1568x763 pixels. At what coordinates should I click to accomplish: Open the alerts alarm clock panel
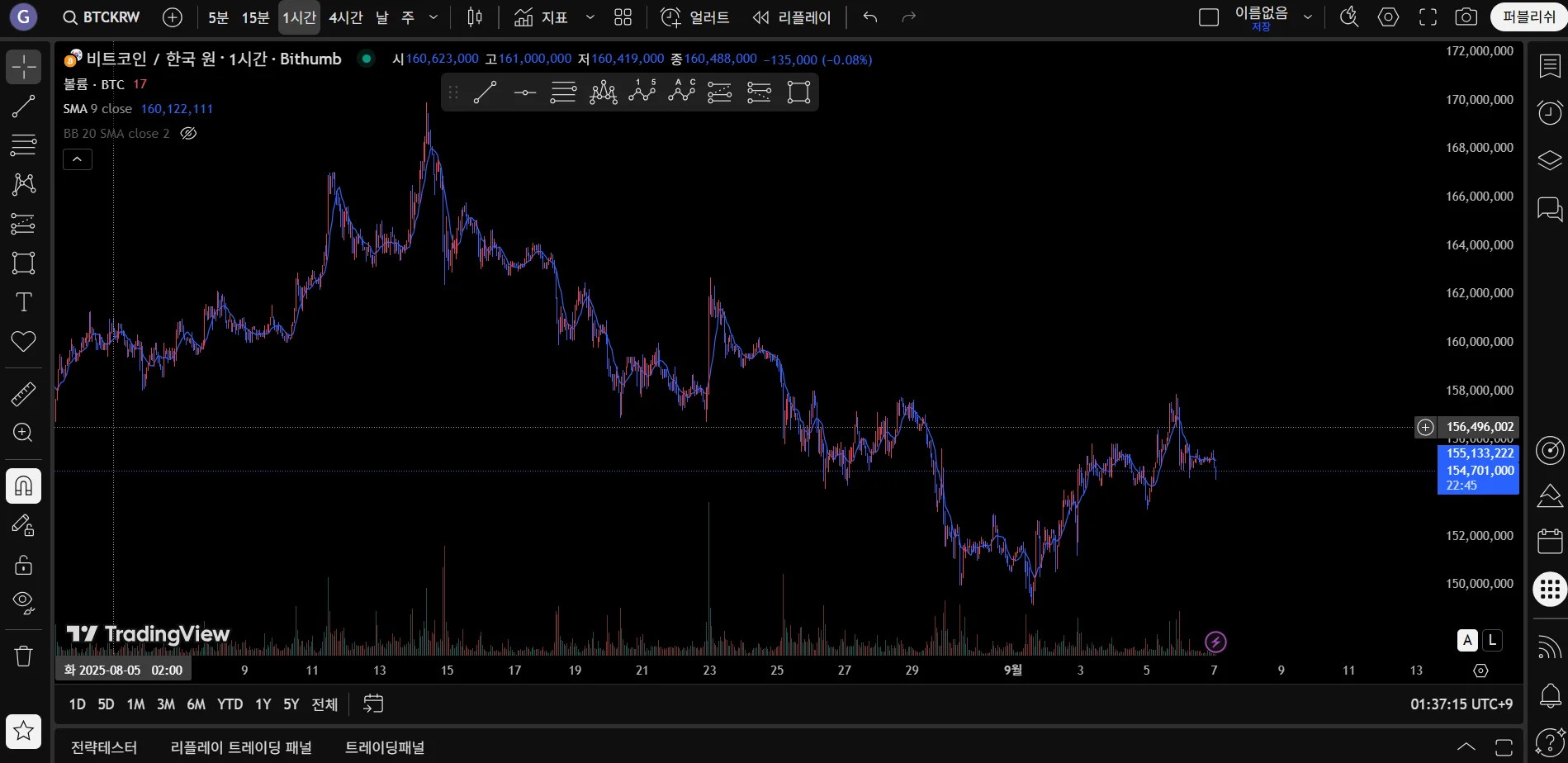1550,112
